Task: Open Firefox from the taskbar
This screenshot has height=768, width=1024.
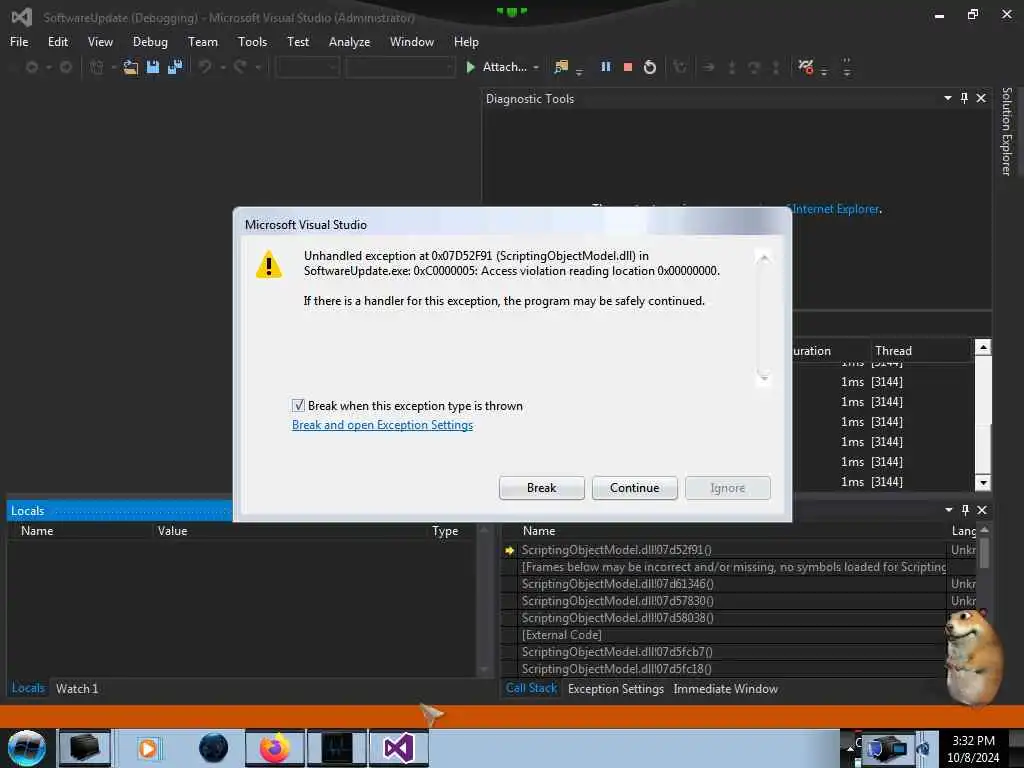Action: click(x=274, y=748)
